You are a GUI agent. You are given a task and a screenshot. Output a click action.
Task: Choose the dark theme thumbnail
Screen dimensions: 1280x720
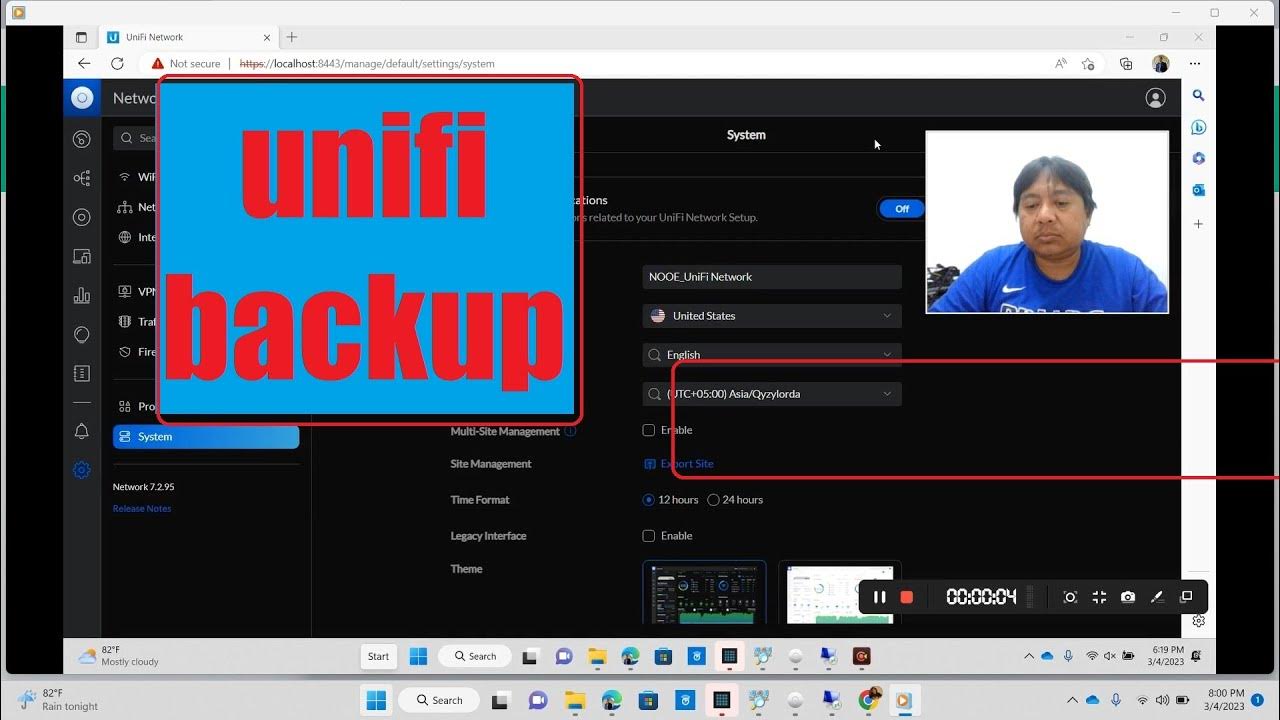pyautogui.click(x=704, y=592)
